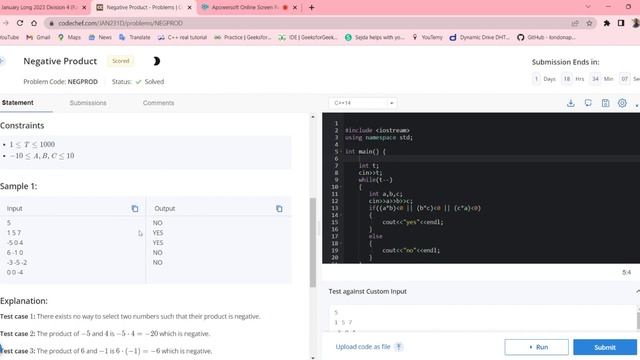
Task: Click the reset code icon above the editor
Action: pyautogui.click(x=588, y=103)
